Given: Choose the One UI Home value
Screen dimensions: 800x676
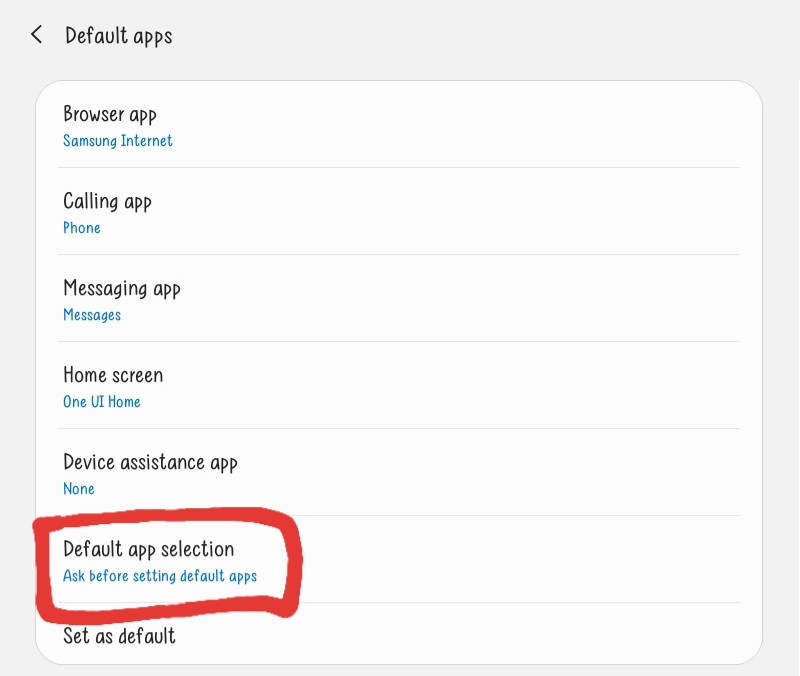Looking at the screenshot, I should click(102, 402).
